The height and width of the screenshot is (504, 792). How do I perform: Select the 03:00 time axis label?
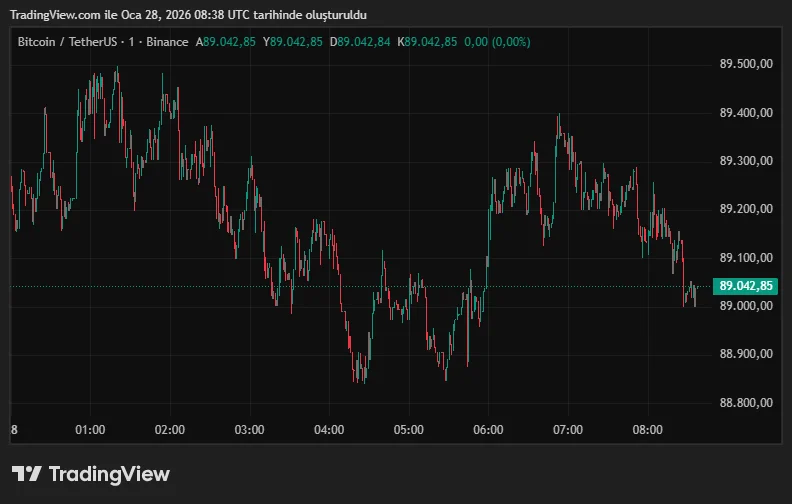click(249, 430)
